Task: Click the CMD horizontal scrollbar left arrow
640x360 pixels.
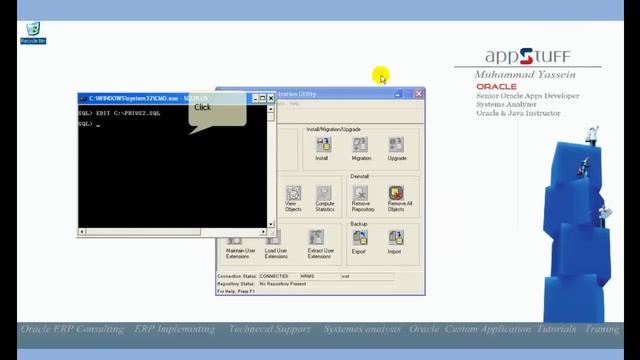Action: pyautogui.click(x=82, y=231)
